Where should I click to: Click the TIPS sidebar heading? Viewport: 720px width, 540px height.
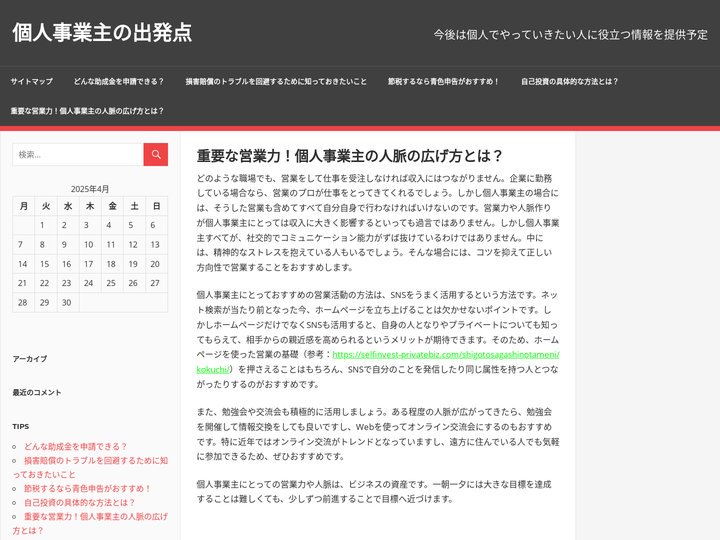coord(21,427)
